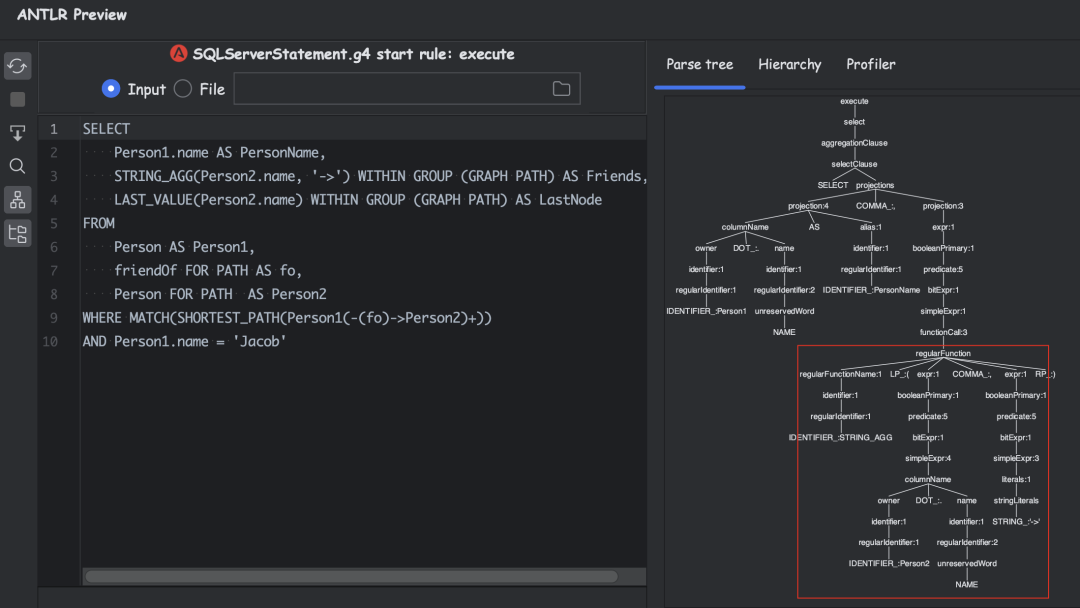Click the IDENTIFIER_:PersonName leaf node

tap(871, 290)
